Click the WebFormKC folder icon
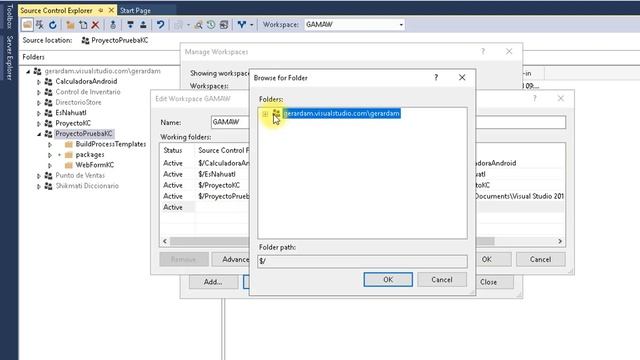 coord(69,165)
